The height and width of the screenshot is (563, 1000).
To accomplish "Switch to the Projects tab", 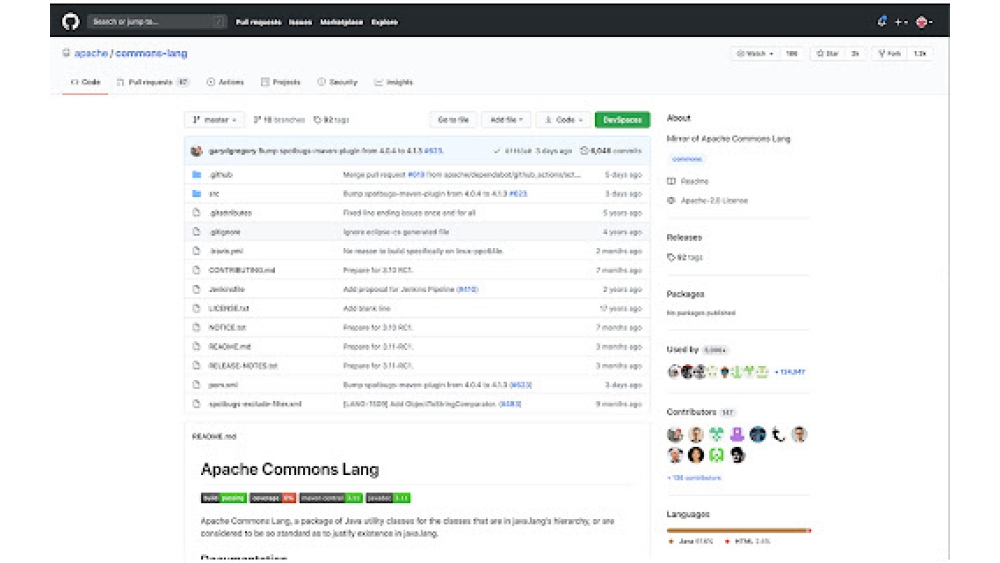I will (281, 82).
